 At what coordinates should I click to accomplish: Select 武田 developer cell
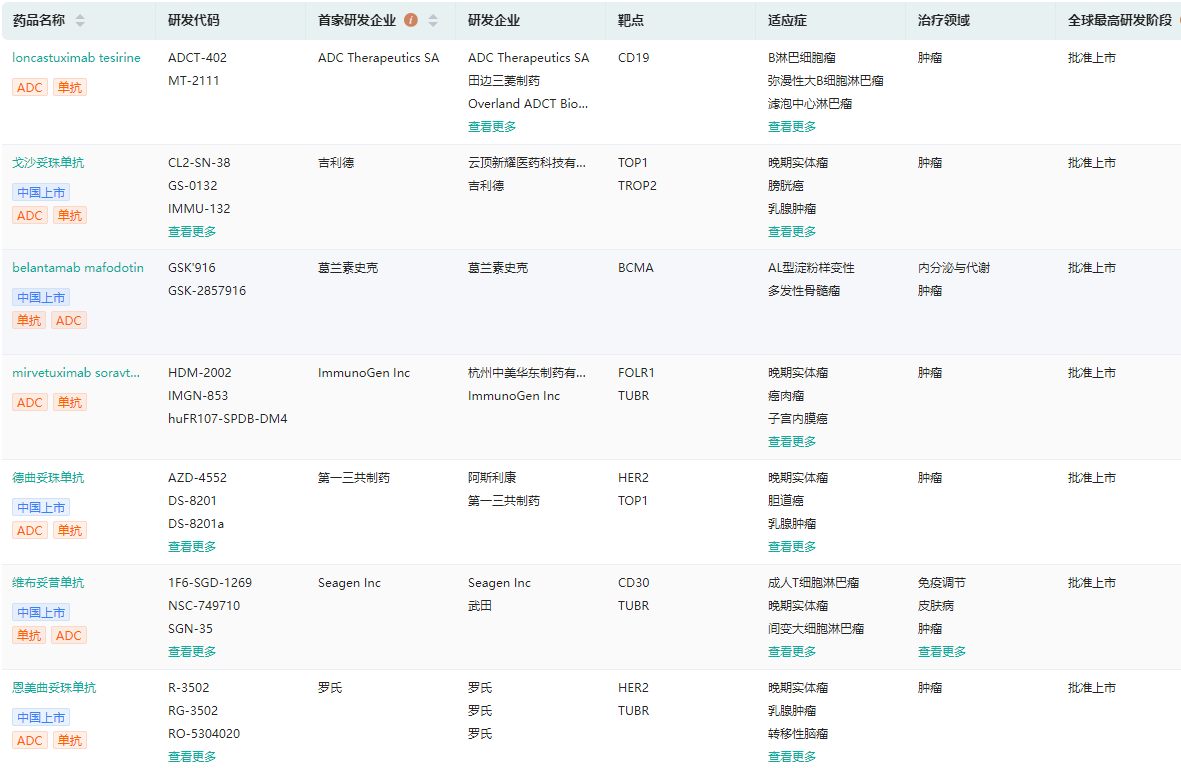tap(480, 605)
